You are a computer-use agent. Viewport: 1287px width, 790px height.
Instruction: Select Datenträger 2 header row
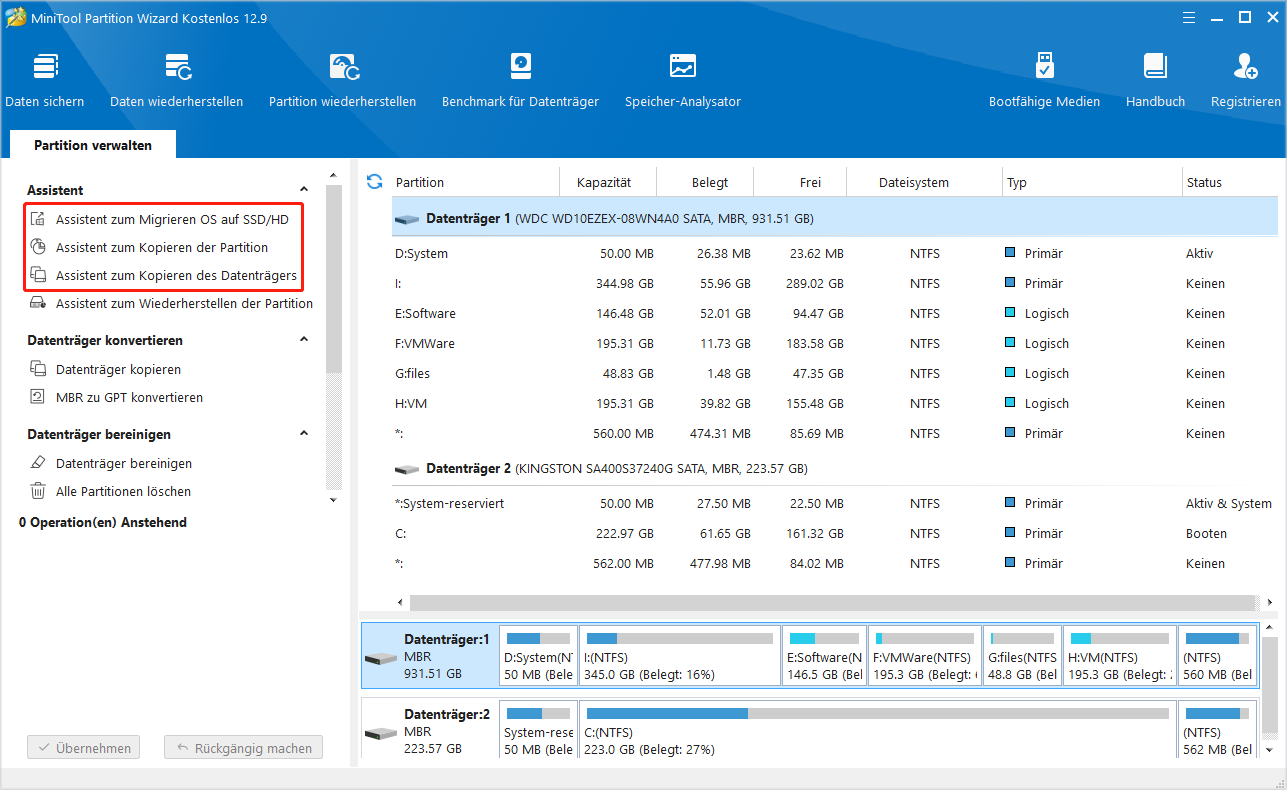(x=834, y=468)
